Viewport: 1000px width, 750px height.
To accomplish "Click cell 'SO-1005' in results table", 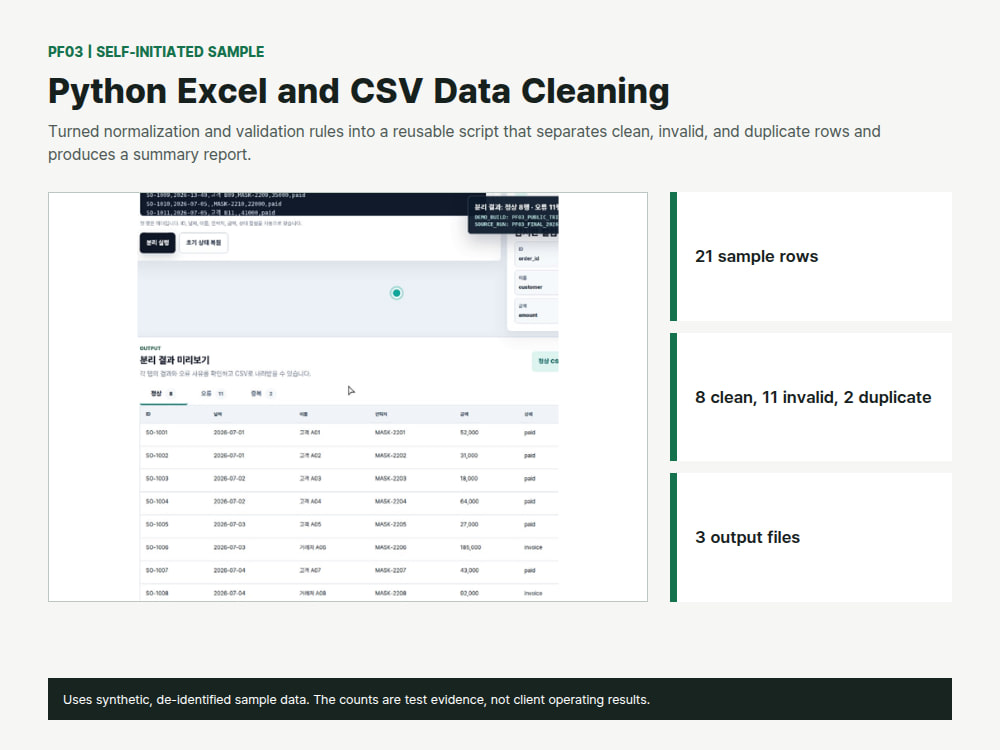I will point(157,524).
